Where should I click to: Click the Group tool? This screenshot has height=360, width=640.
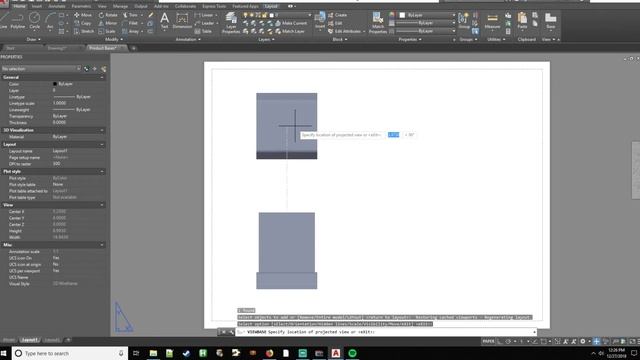click(464, 20)
